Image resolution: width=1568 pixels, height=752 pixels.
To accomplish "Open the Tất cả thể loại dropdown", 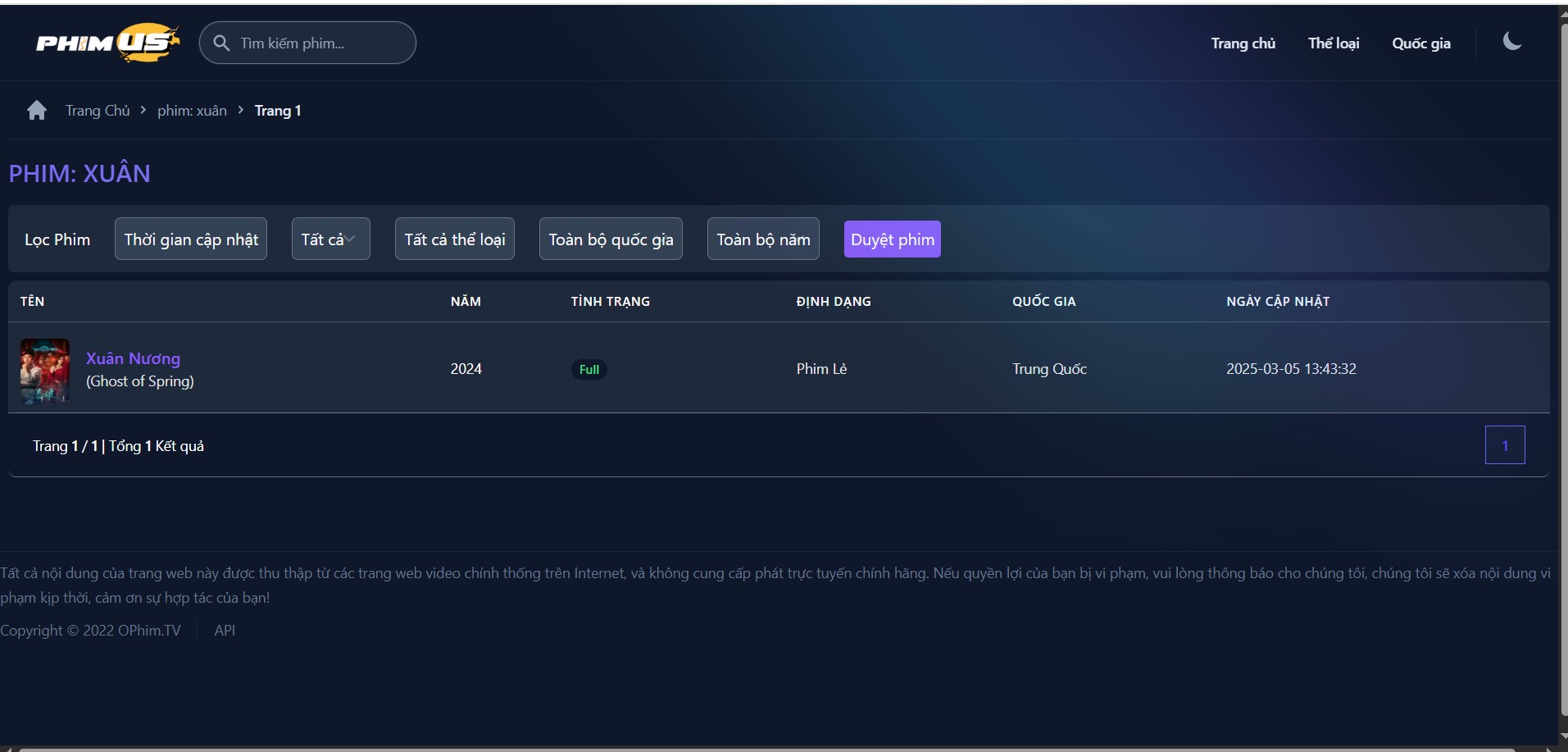I will pyautogui.click(x=454, y=239).
